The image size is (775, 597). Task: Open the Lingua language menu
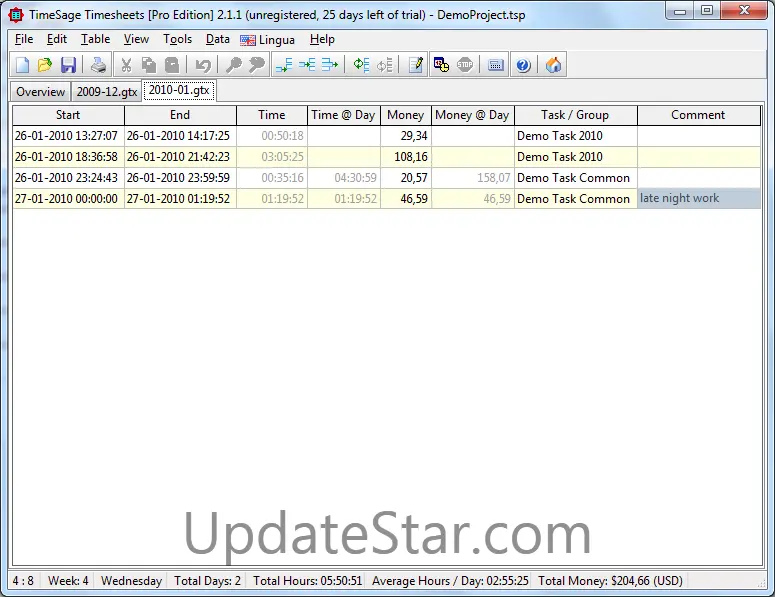267,40
